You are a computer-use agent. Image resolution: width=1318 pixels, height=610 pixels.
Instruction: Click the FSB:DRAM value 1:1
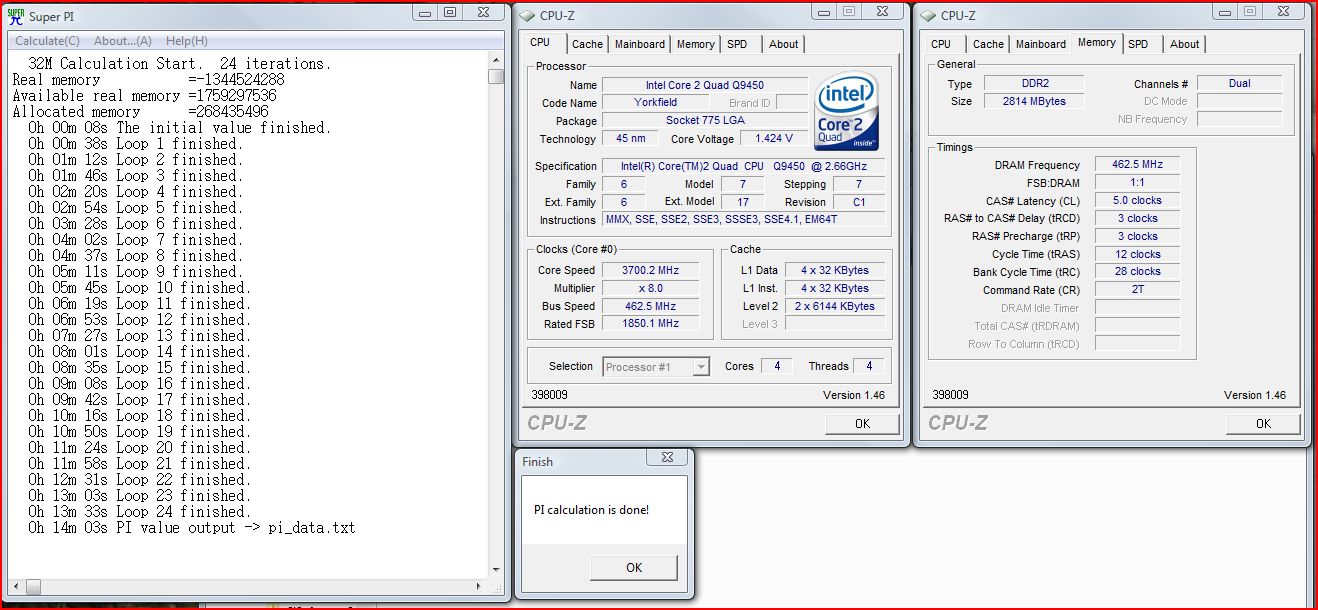click(1137, 183)
